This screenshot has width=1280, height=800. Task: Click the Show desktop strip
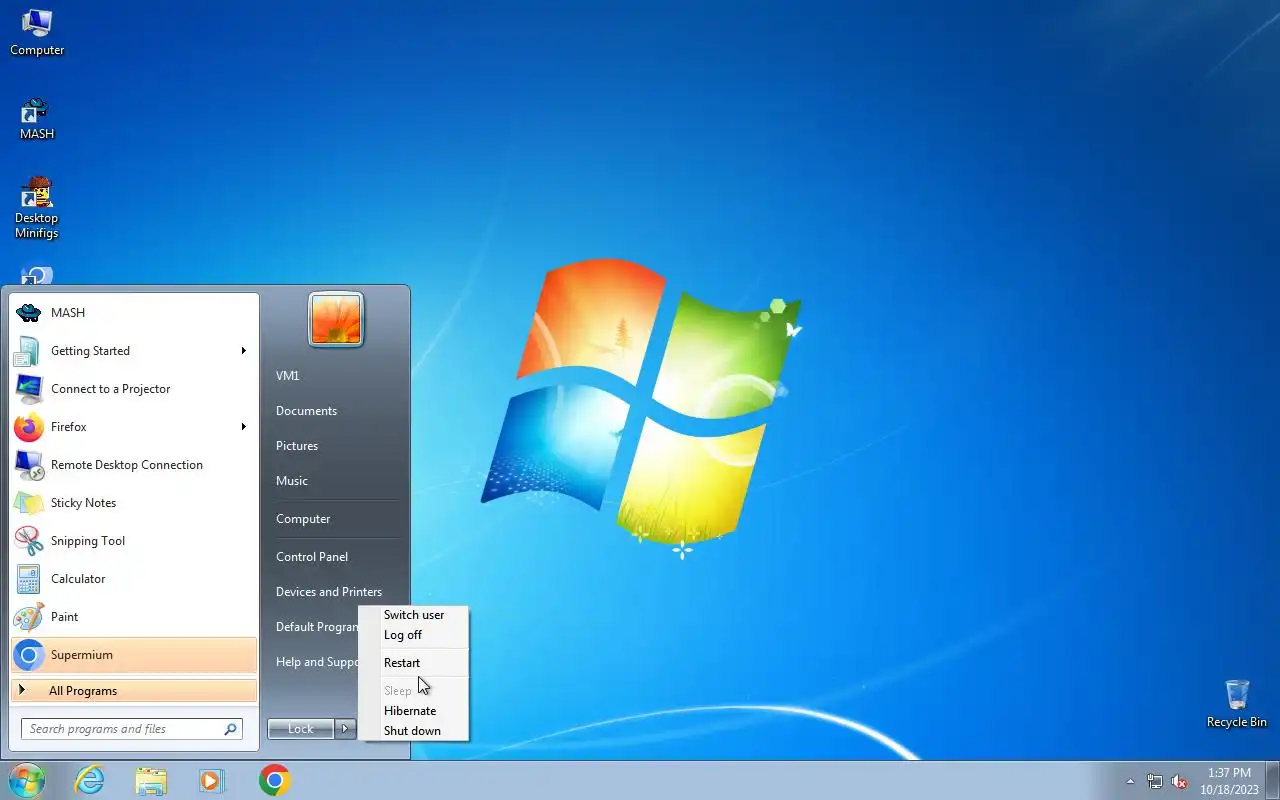tap(1272, 780)
